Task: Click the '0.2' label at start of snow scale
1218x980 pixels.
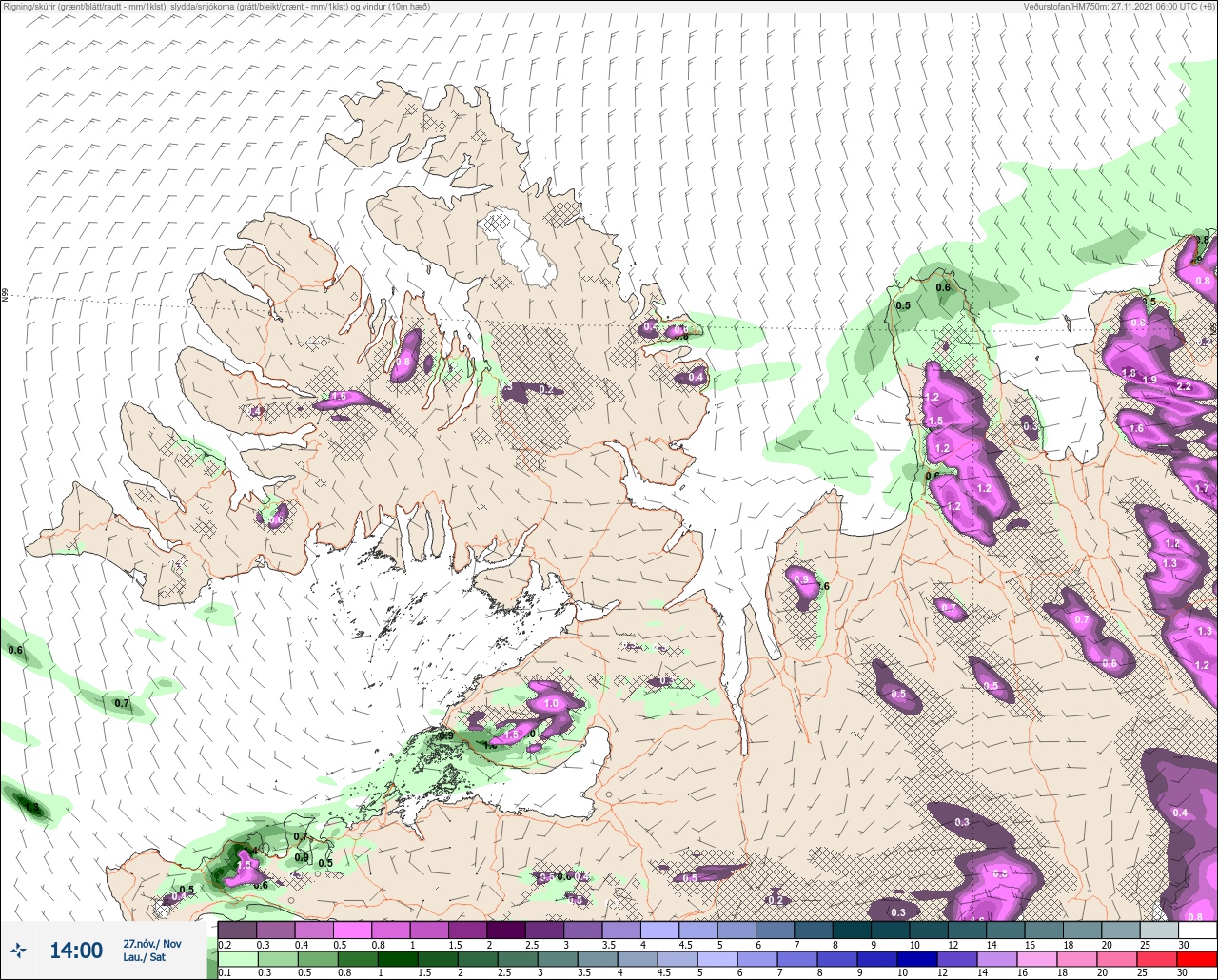Action: 225,944
